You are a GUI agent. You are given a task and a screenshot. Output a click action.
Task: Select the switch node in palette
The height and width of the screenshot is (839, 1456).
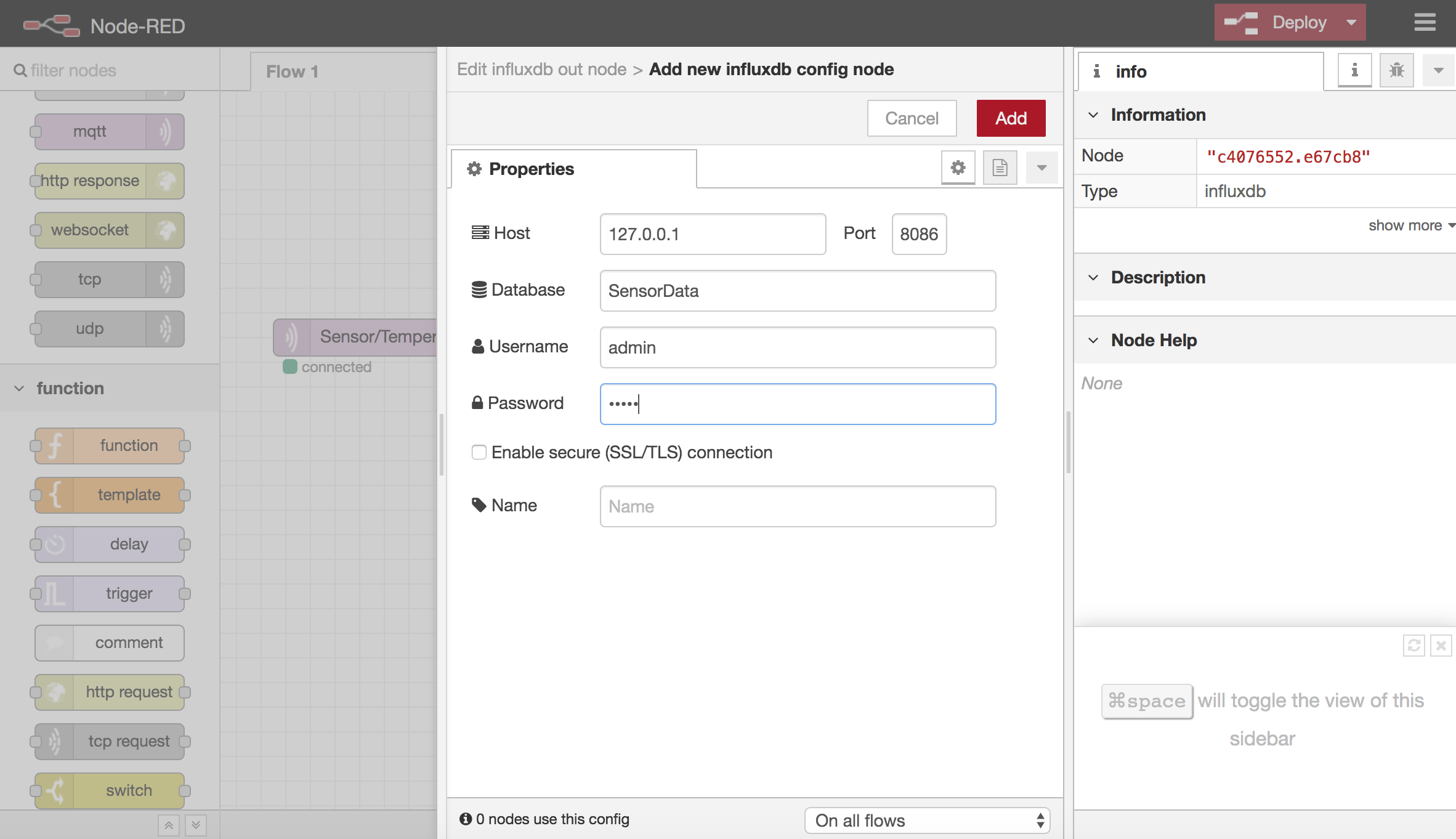[109, 790]
